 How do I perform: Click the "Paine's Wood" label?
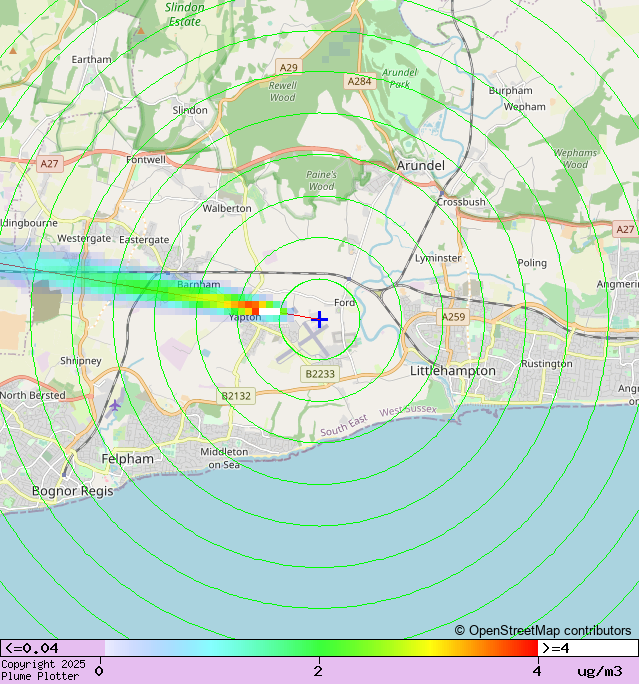321,181
